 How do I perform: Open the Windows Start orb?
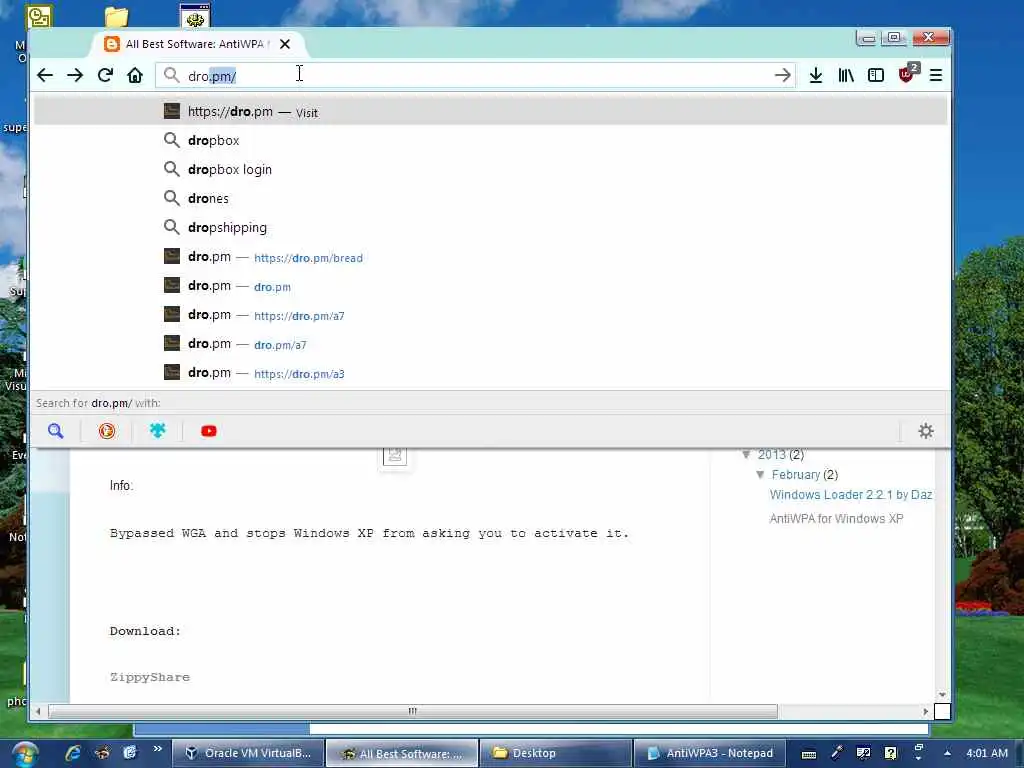(23, 754)
